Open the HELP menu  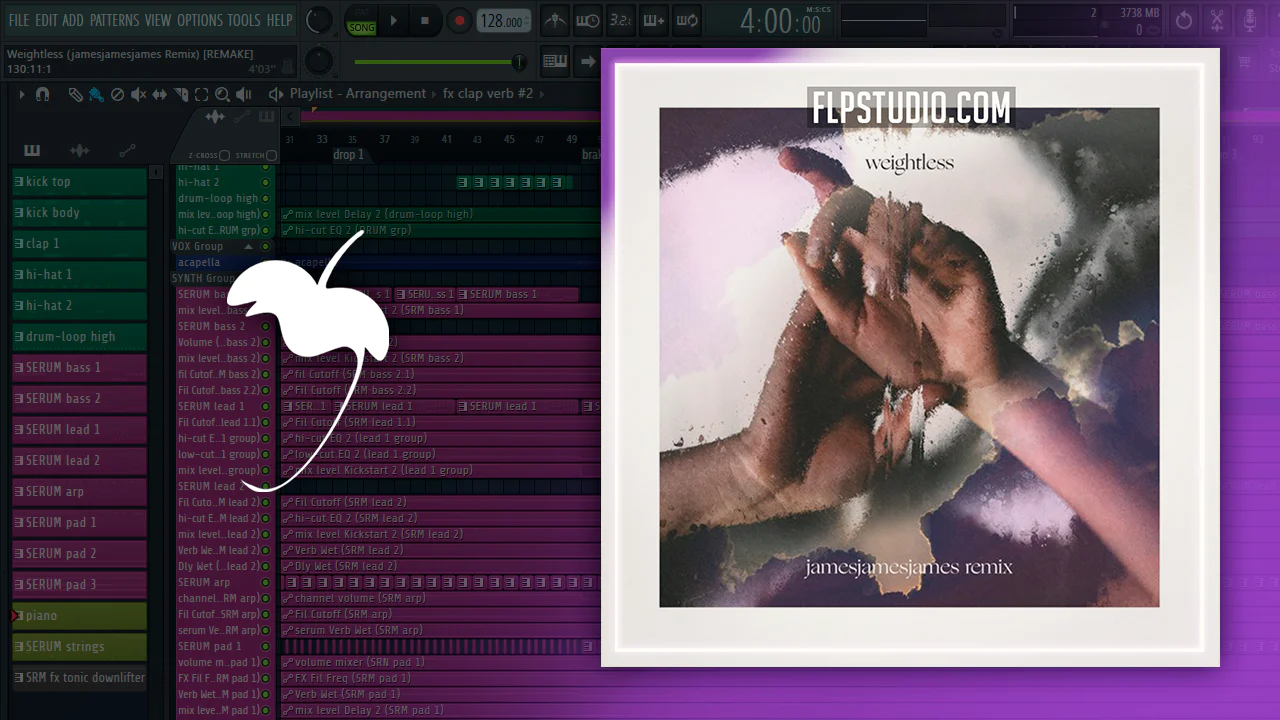coord(279,20)
